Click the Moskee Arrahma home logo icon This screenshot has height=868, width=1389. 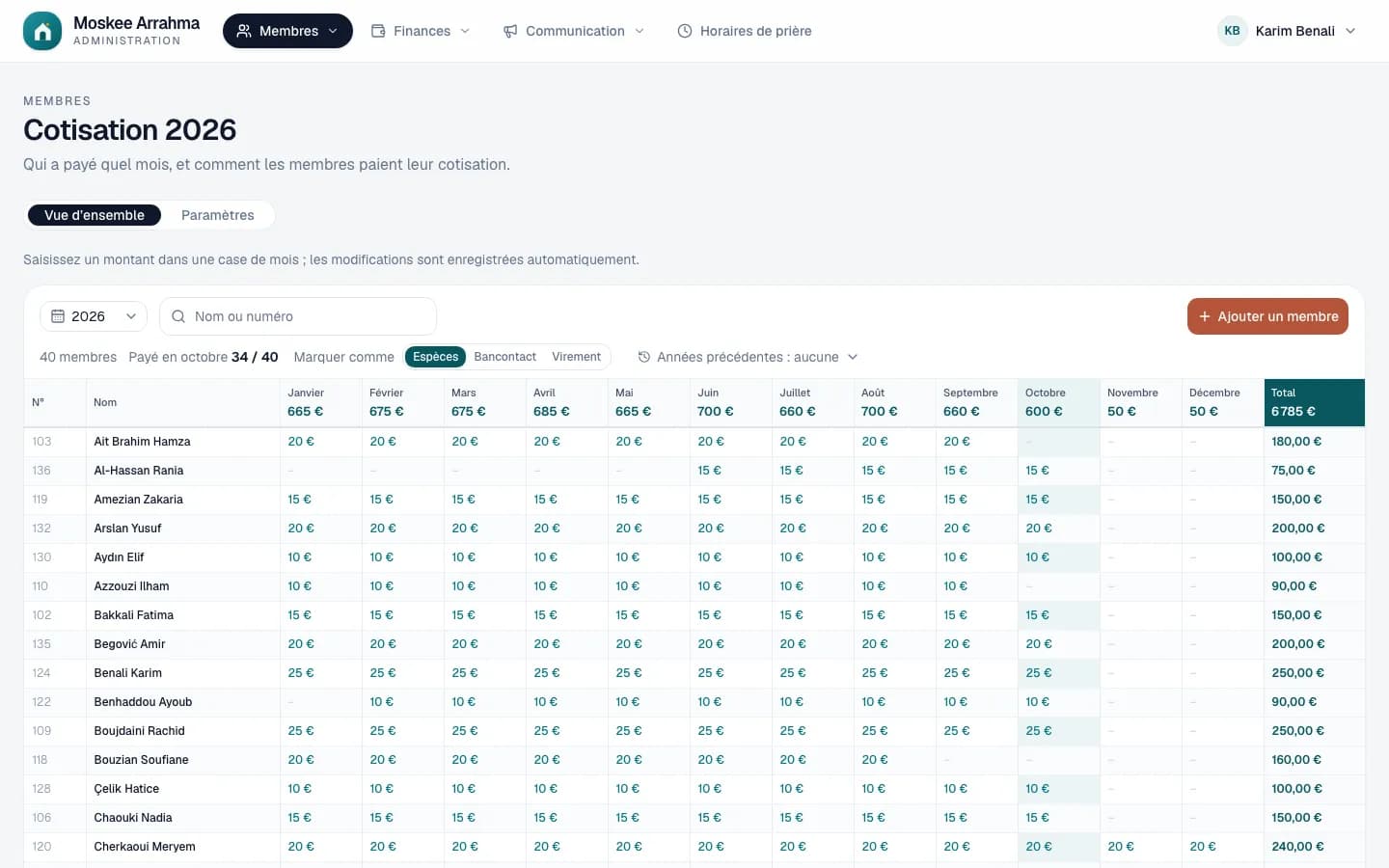point(42,31)
